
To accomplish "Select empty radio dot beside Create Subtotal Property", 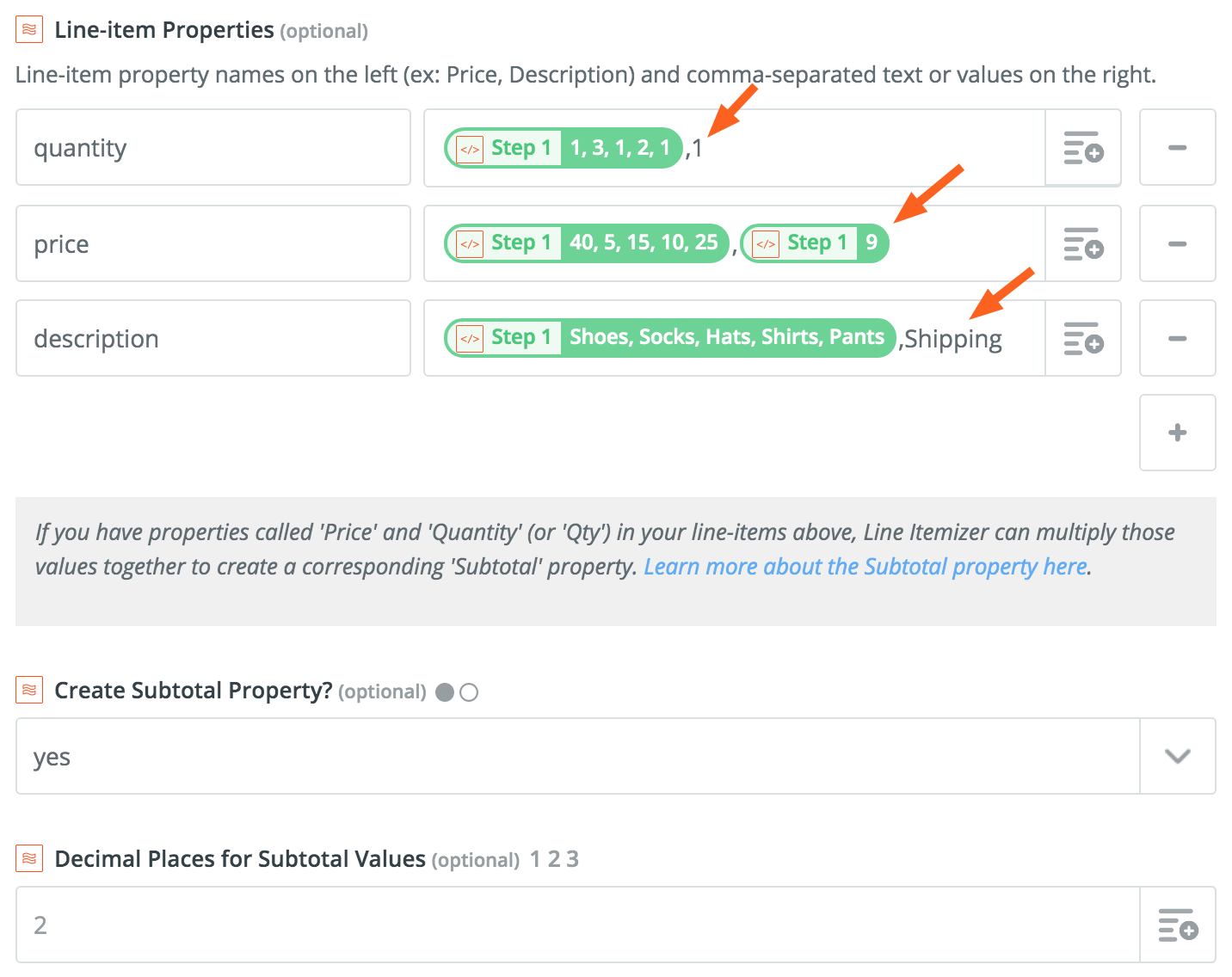I will [469, 692].
